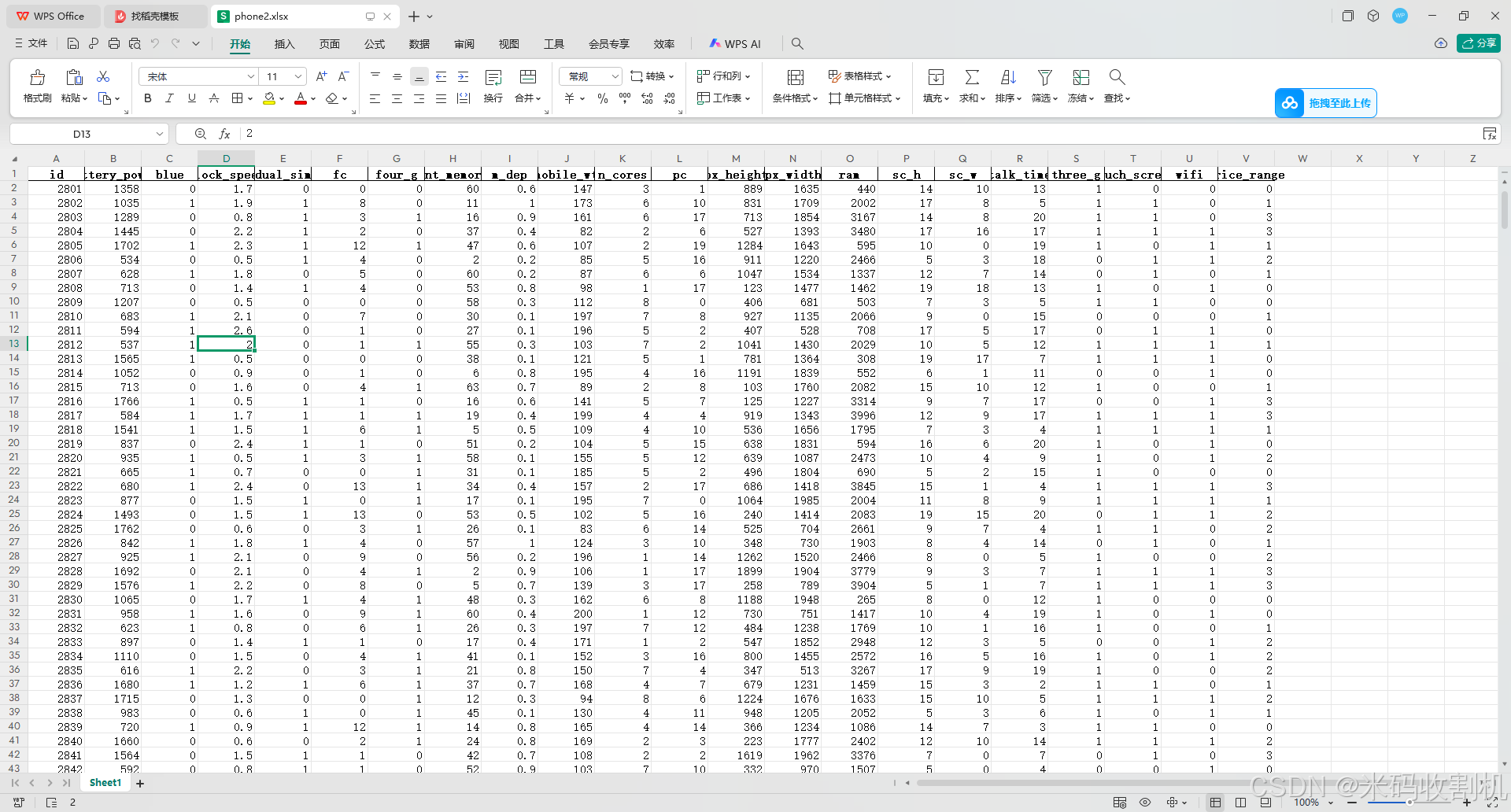This screenshot has width=1511, height=812.
Task: Open the font name dropdown
Action: click(251, 76)
